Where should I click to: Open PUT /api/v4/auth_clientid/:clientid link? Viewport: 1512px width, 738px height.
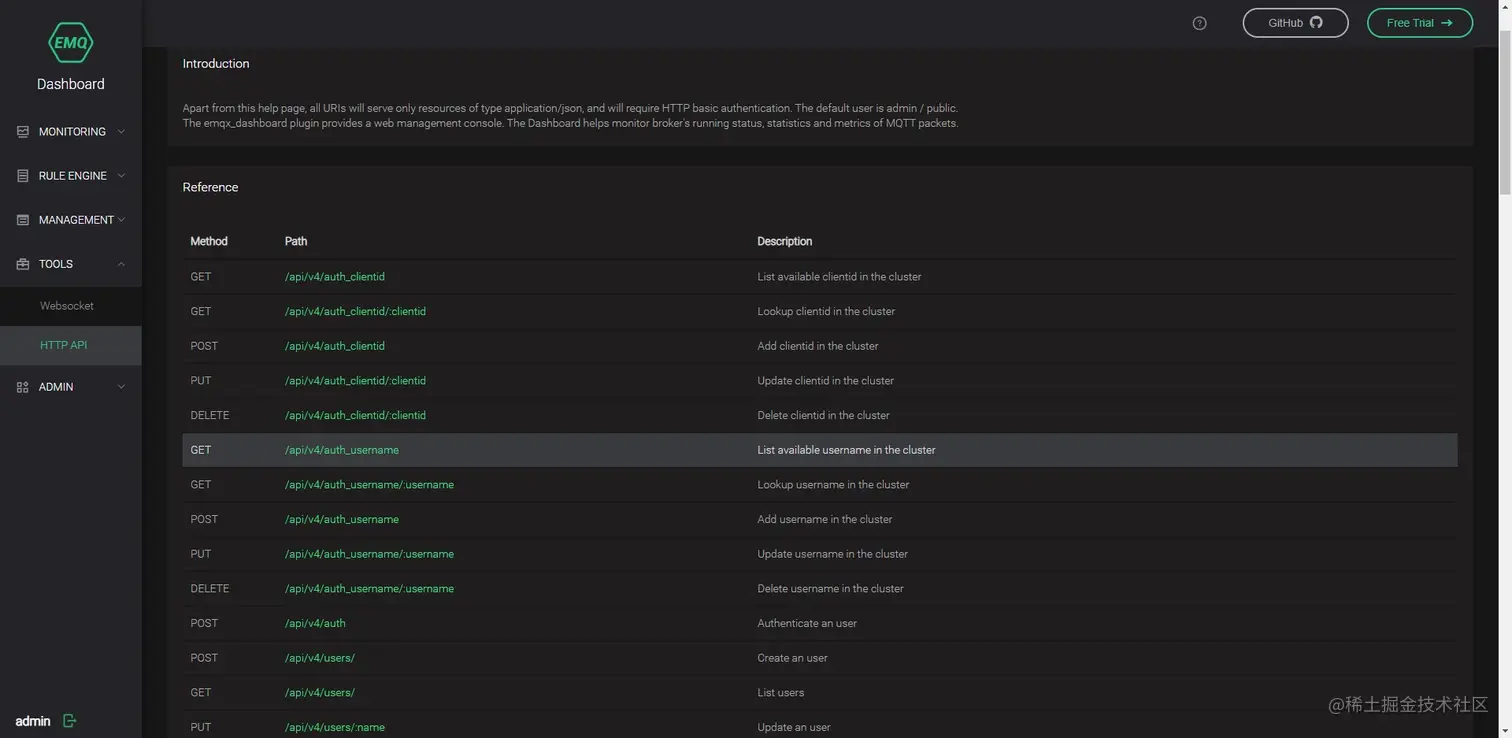[x=355, y=381]
